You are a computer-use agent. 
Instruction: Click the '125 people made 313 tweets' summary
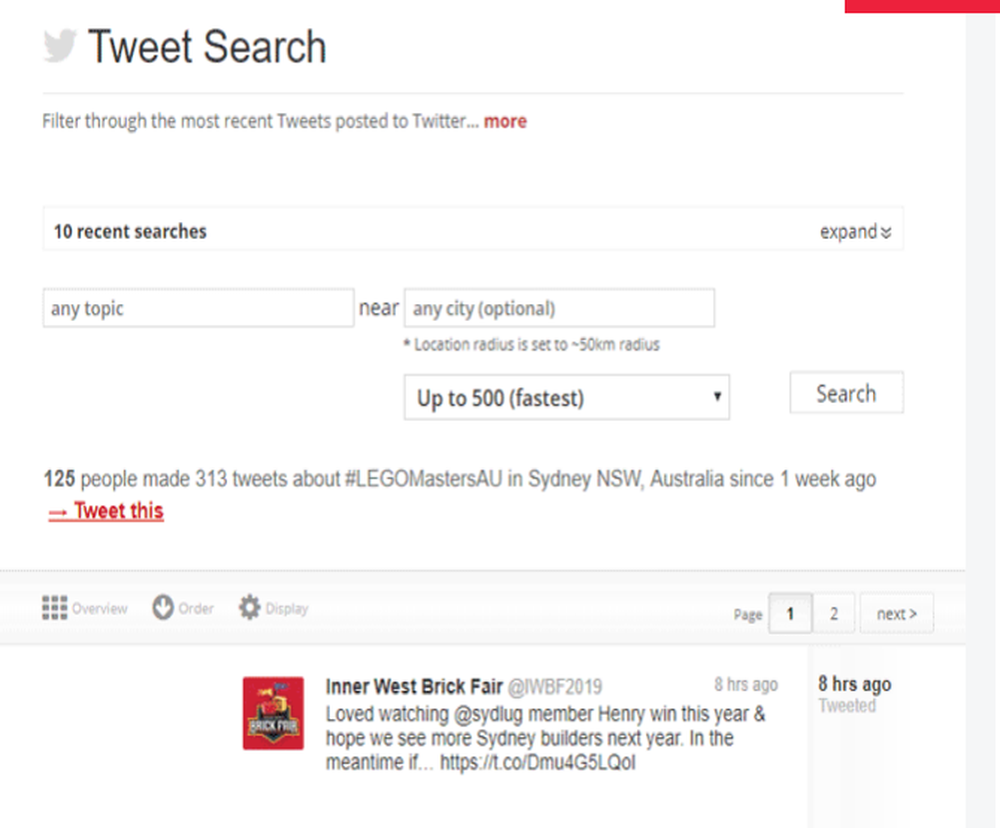[460, 478]
